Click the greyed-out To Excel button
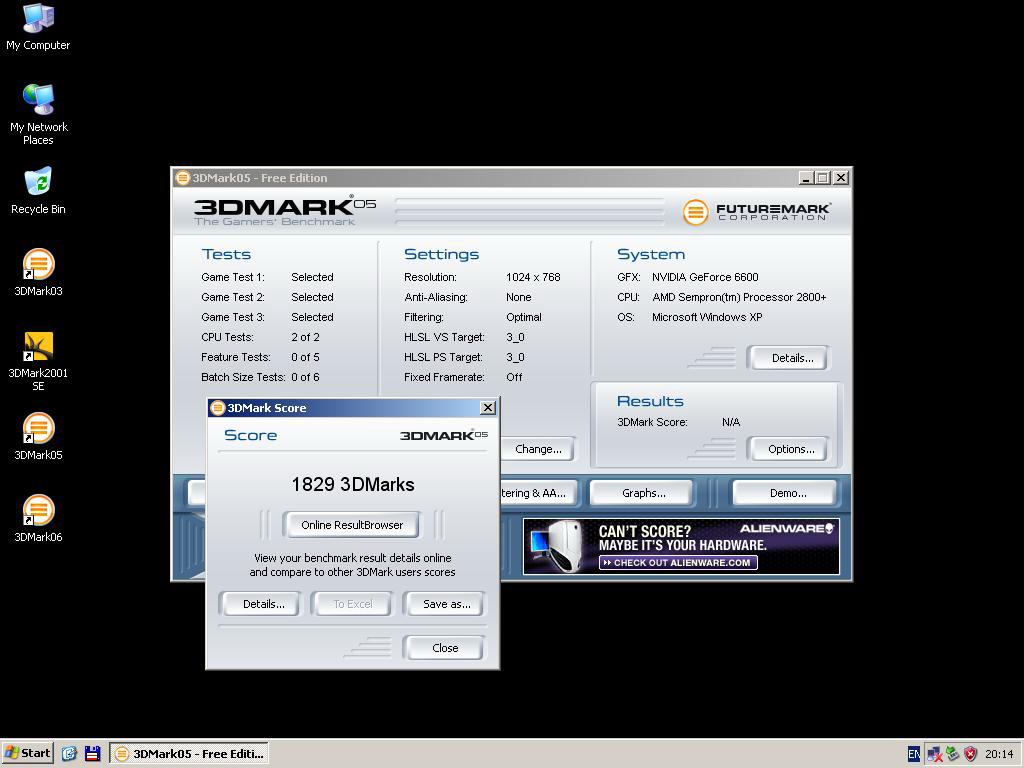 click(353, 604)
